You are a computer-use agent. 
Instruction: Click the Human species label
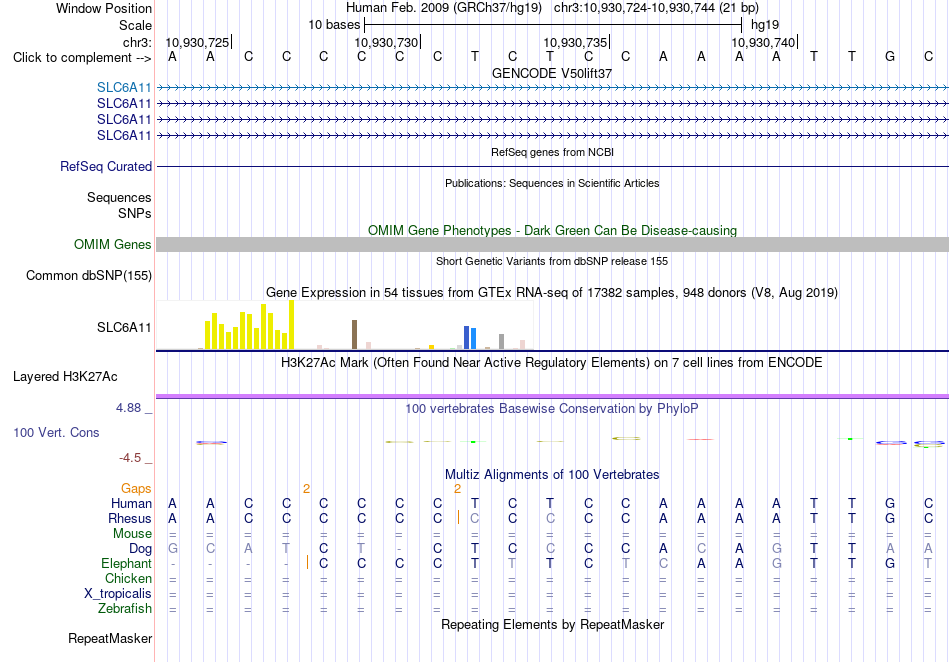pos(131,504)
